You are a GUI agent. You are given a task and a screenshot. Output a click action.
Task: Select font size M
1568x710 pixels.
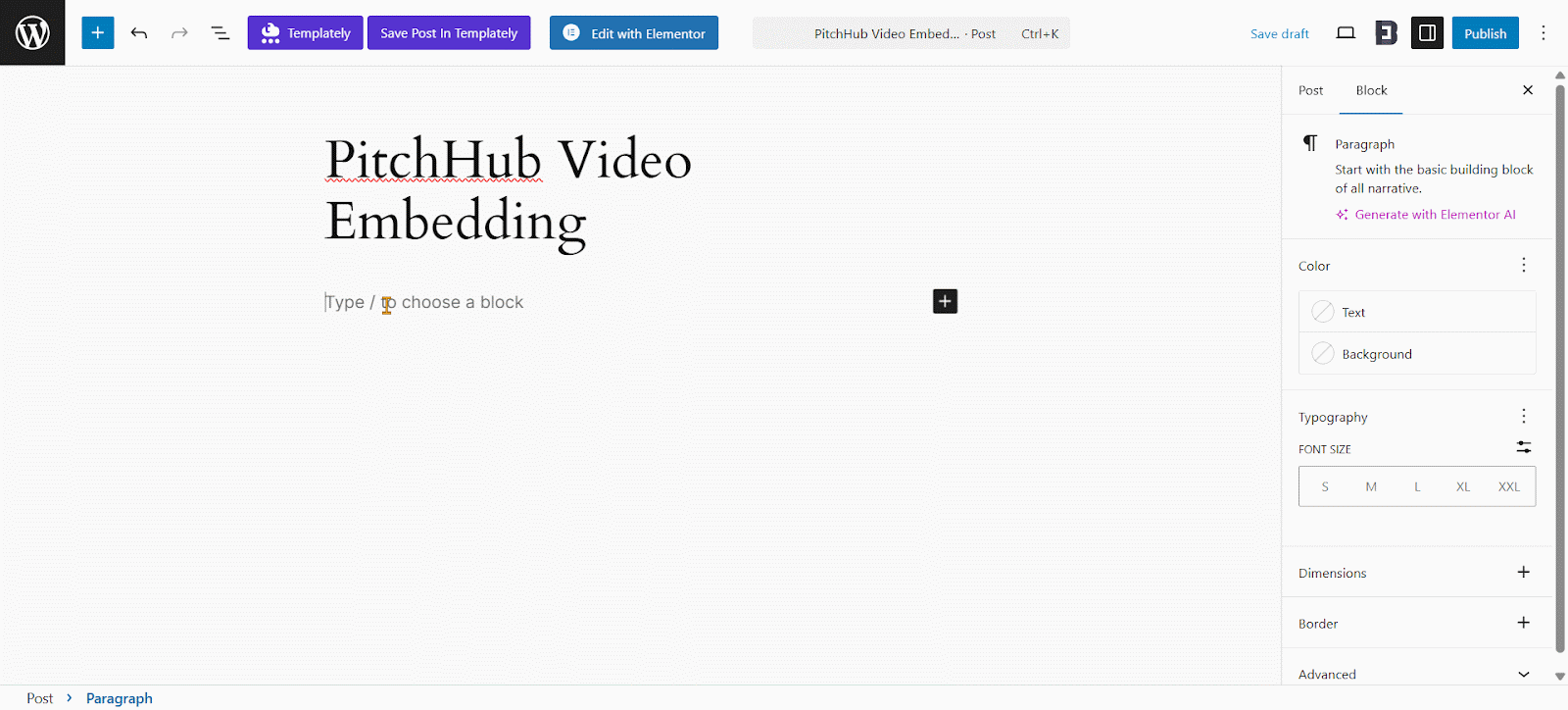(1371, 486)
